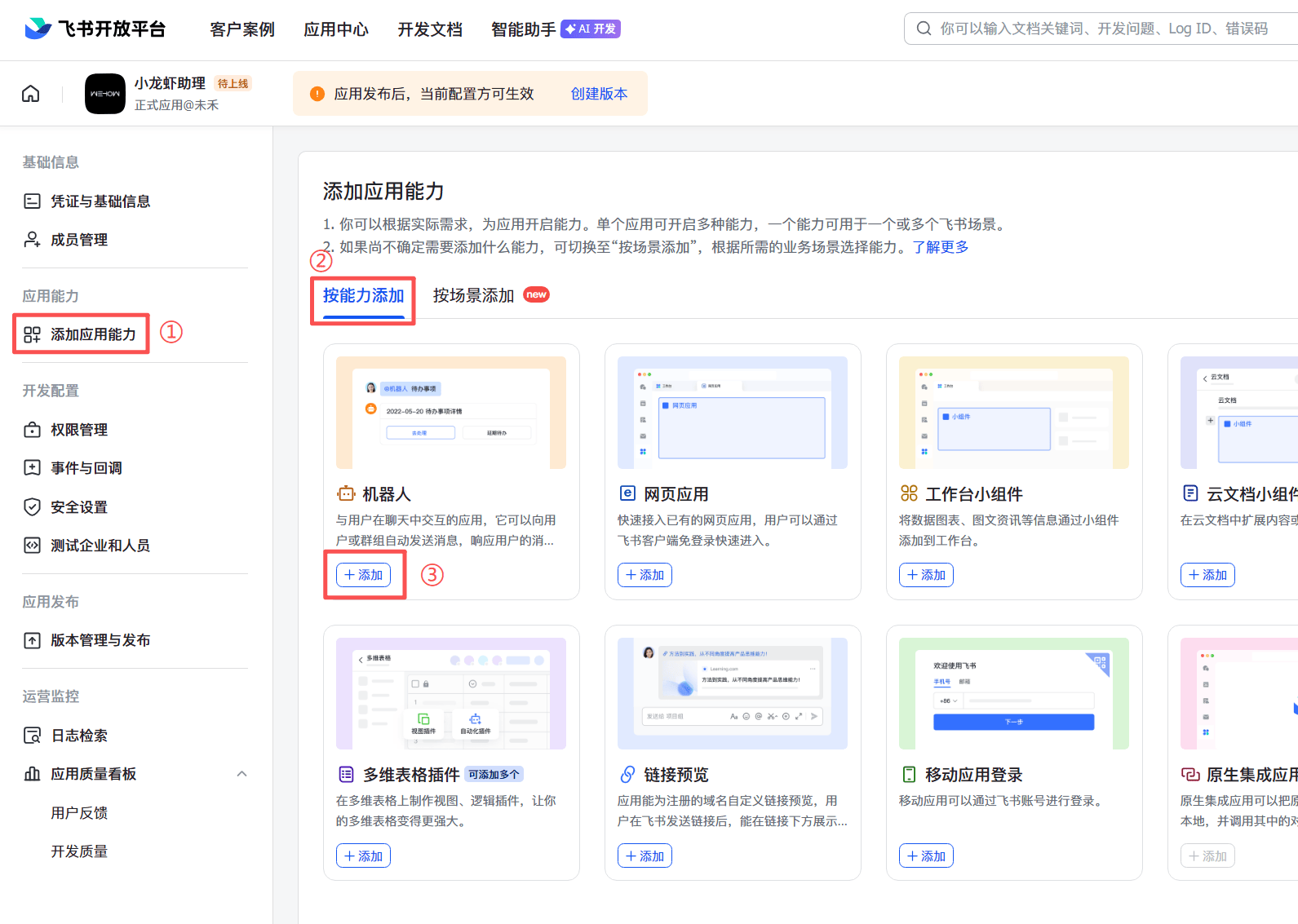The width and height of the screenshot is (1298, 924).
Task: Click the 事件与回调 icon in sidebar
Action: tap(32, 468)
